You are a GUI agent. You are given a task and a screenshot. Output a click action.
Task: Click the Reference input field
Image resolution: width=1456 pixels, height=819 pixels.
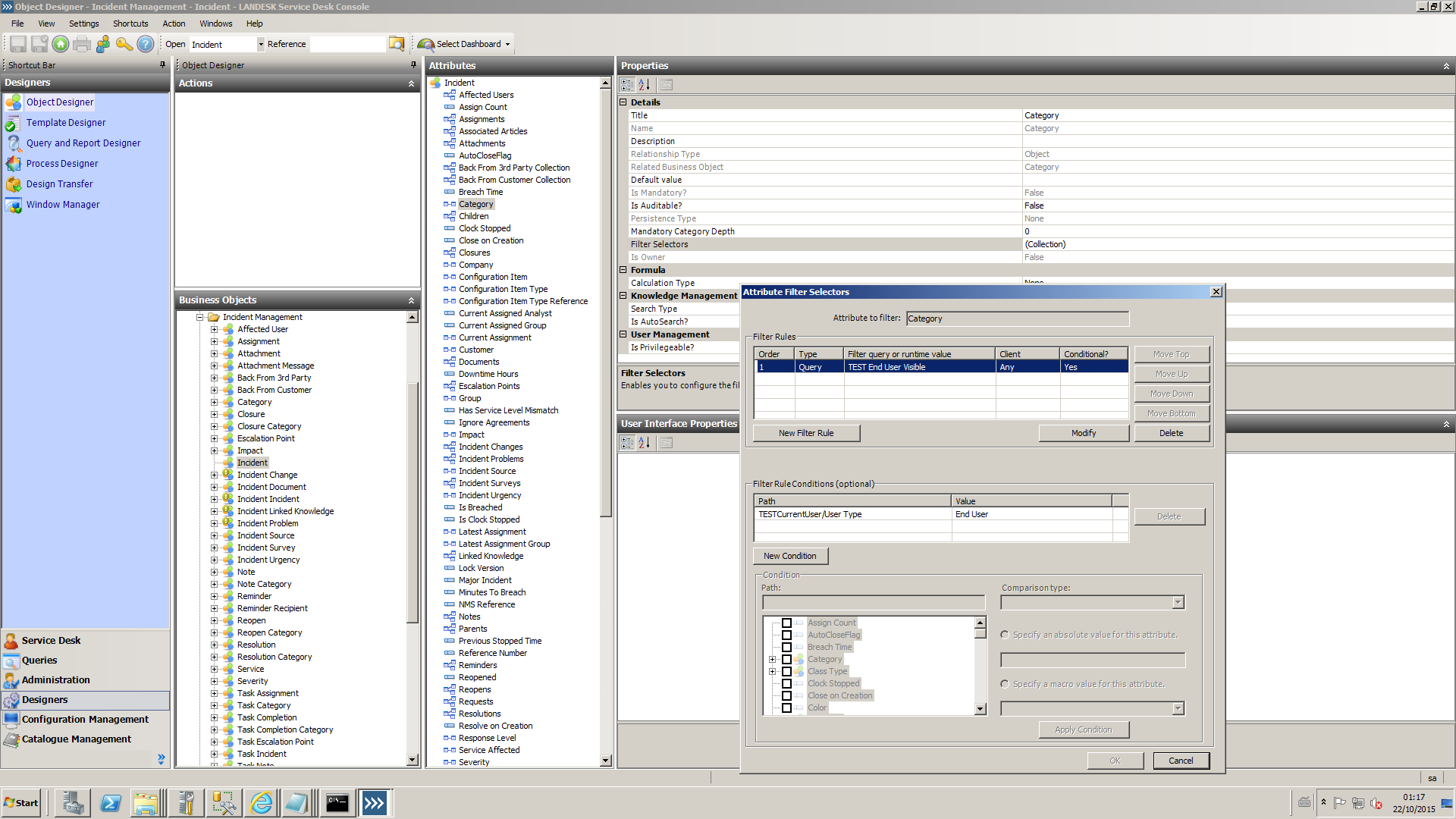347,44
